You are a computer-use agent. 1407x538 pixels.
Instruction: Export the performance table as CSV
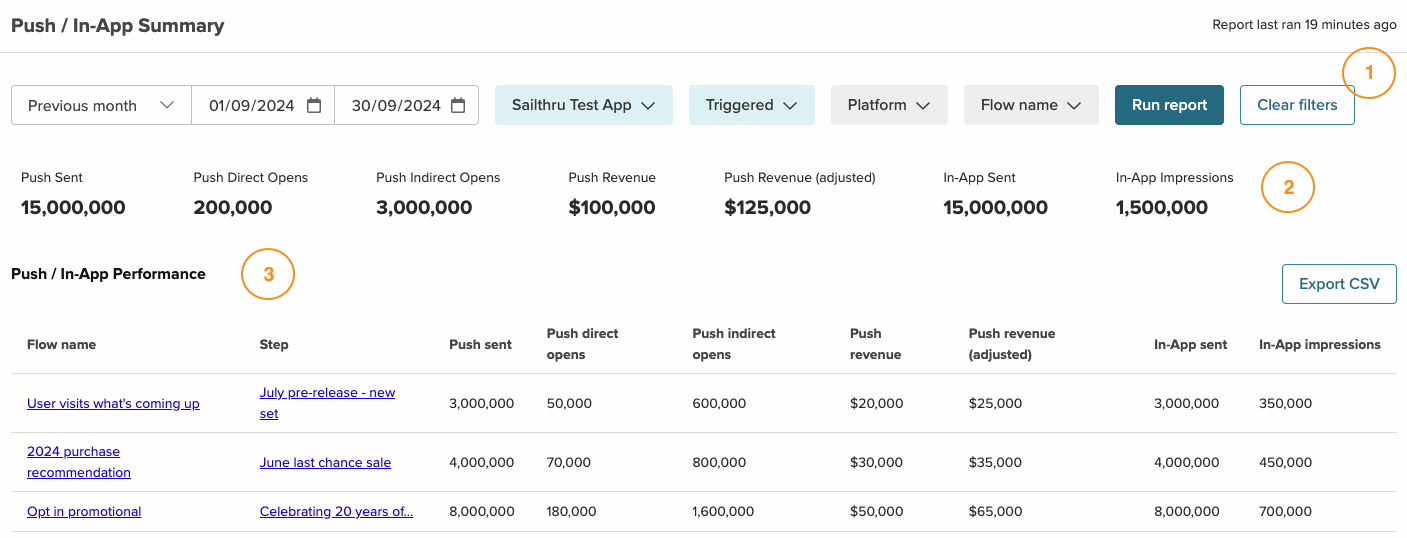(1338, 284)
